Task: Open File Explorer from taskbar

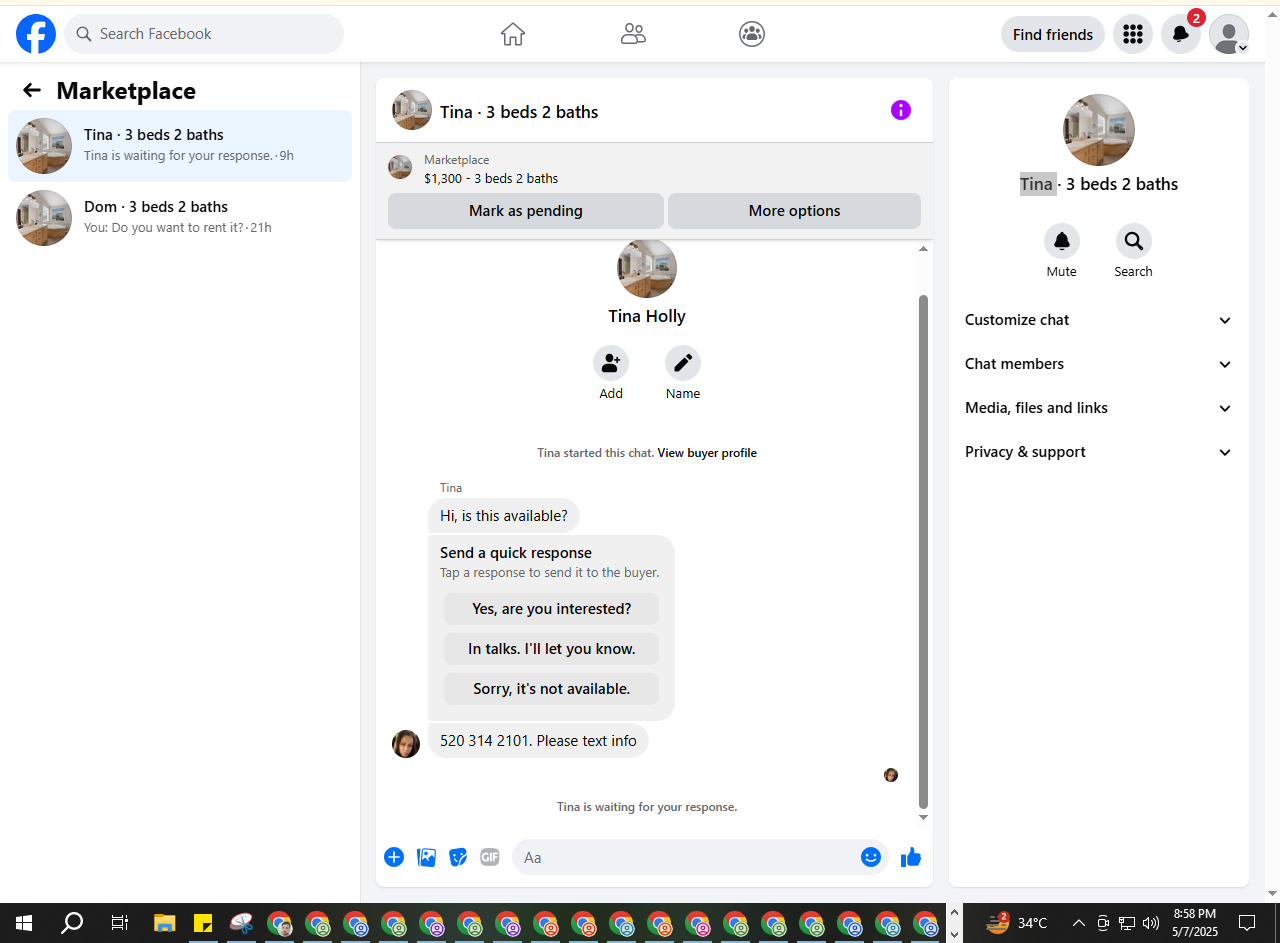Action: [165, 923]
